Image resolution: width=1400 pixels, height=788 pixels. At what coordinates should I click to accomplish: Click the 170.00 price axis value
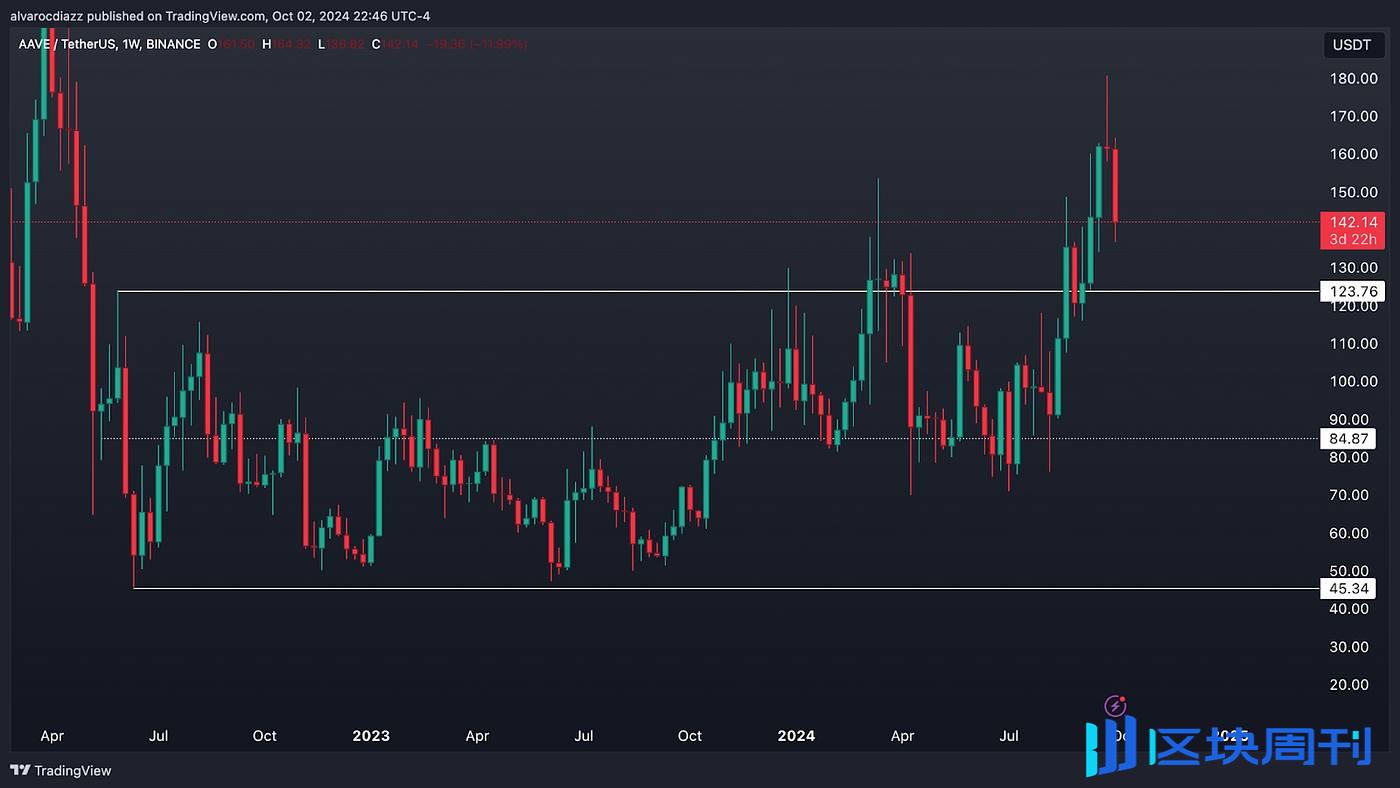[x=1353, y=116]
